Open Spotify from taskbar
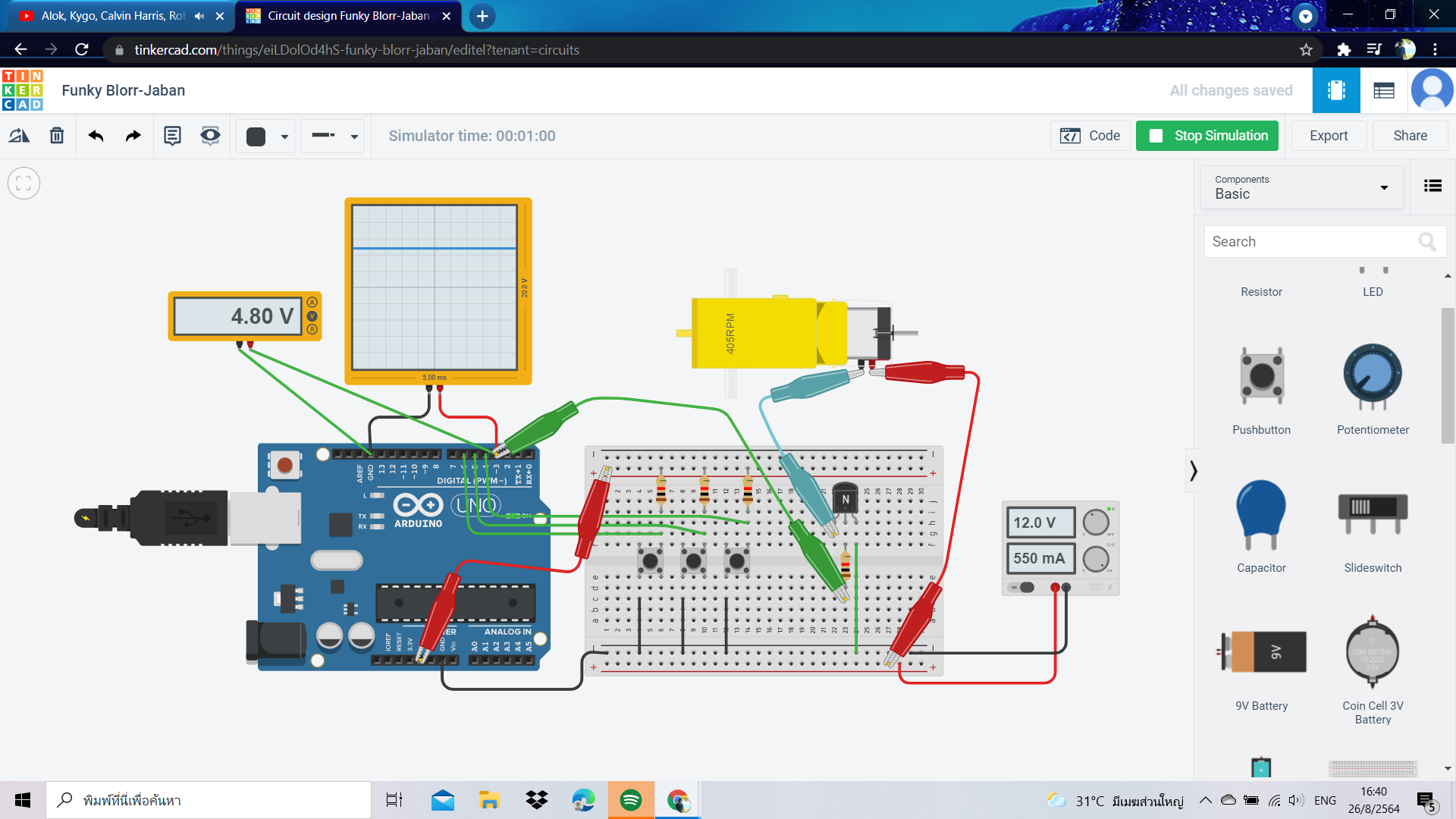Image resolution: width=1456 pixels, height=819 pixels. (631, 800)
